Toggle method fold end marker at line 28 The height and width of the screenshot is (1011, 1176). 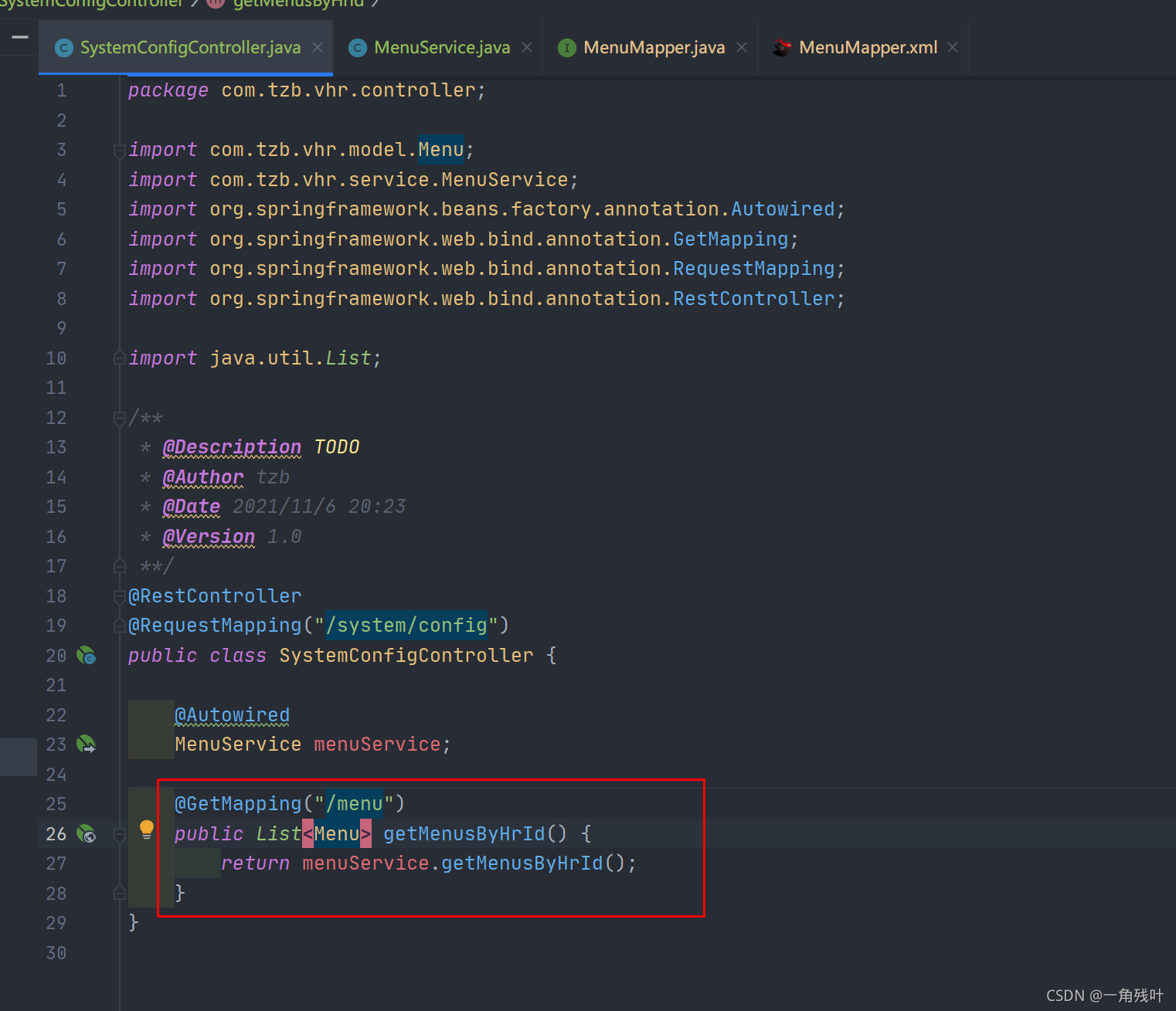click(x=120, y=894)
